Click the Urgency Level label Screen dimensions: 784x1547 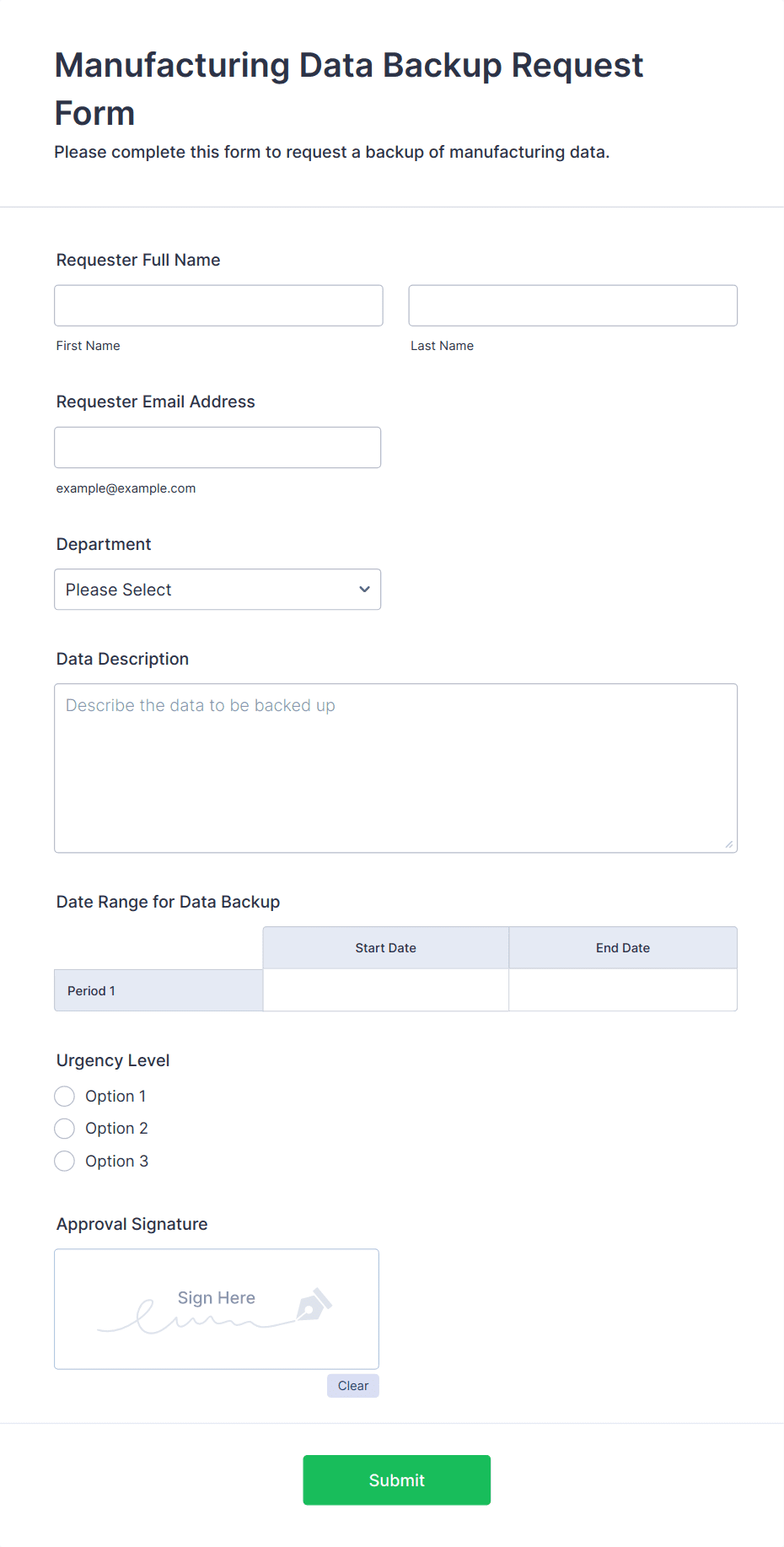(113, 1060)
